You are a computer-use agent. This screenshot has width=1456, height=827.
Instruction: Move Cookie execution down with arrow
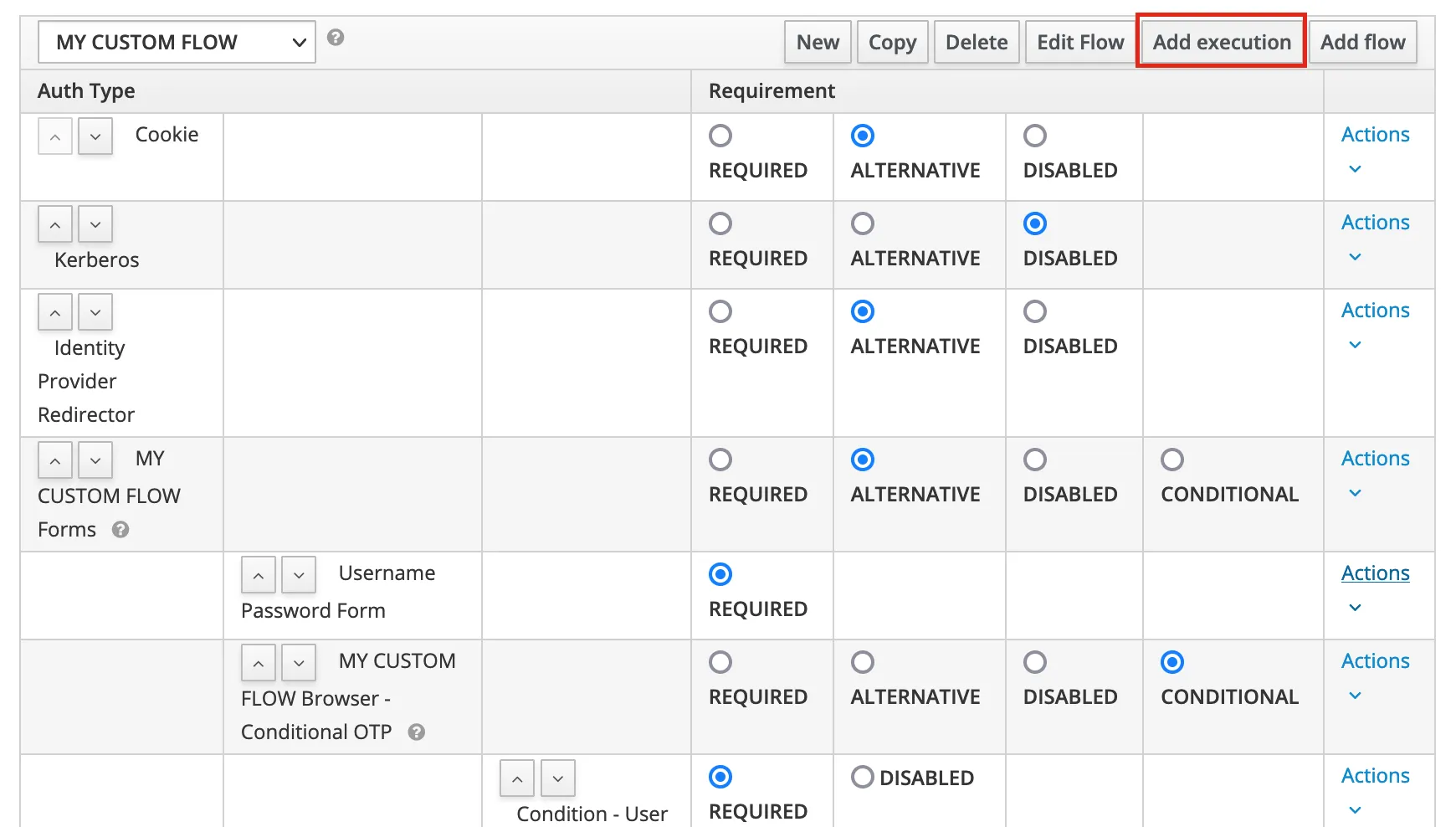coord(95,136)
